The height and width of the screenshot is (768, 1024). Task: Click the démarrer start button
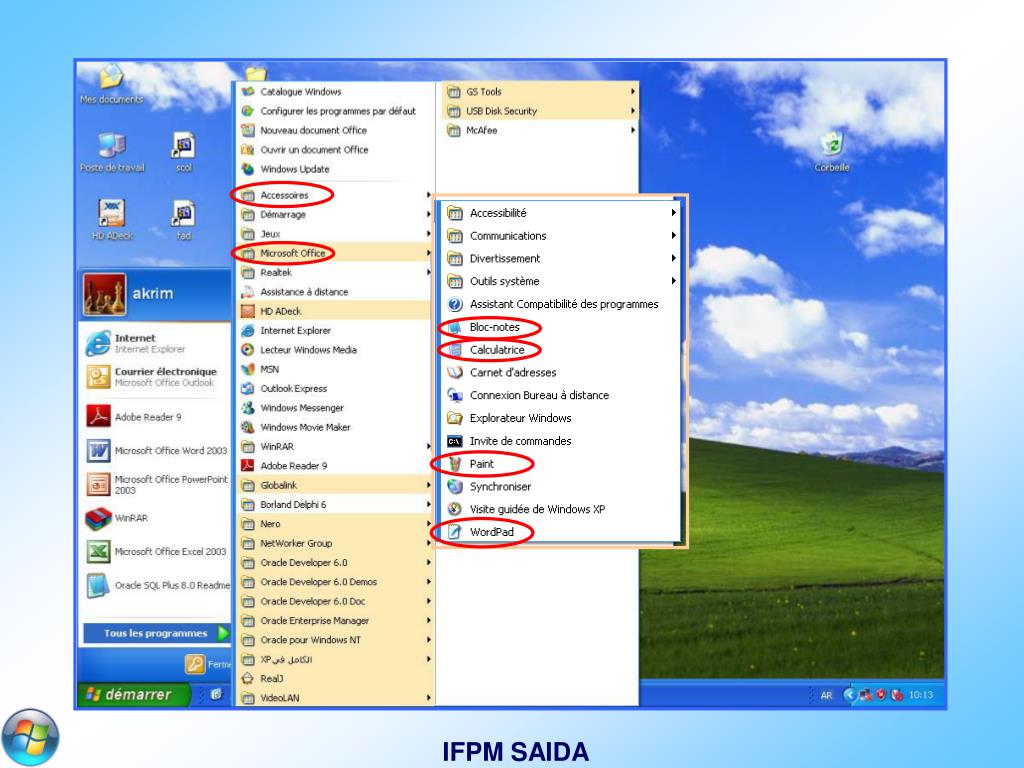pyautogui.click(x=133, y=695)
